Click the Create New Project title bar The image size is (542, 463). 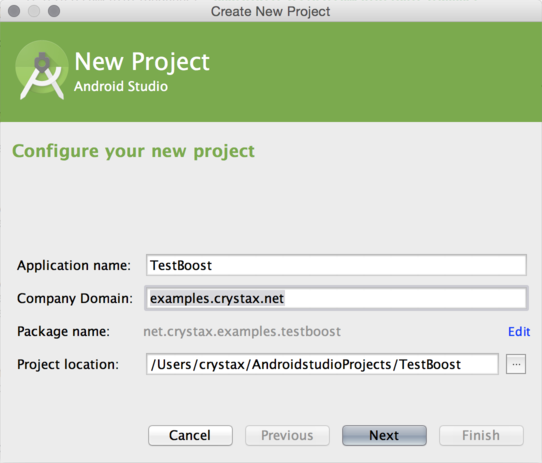271,11
